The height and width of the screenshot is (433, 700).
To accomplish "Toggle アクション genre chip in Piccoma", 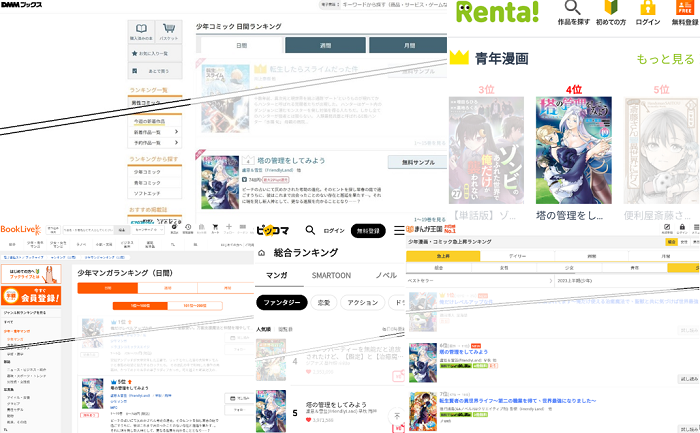I will click(362, 303).
